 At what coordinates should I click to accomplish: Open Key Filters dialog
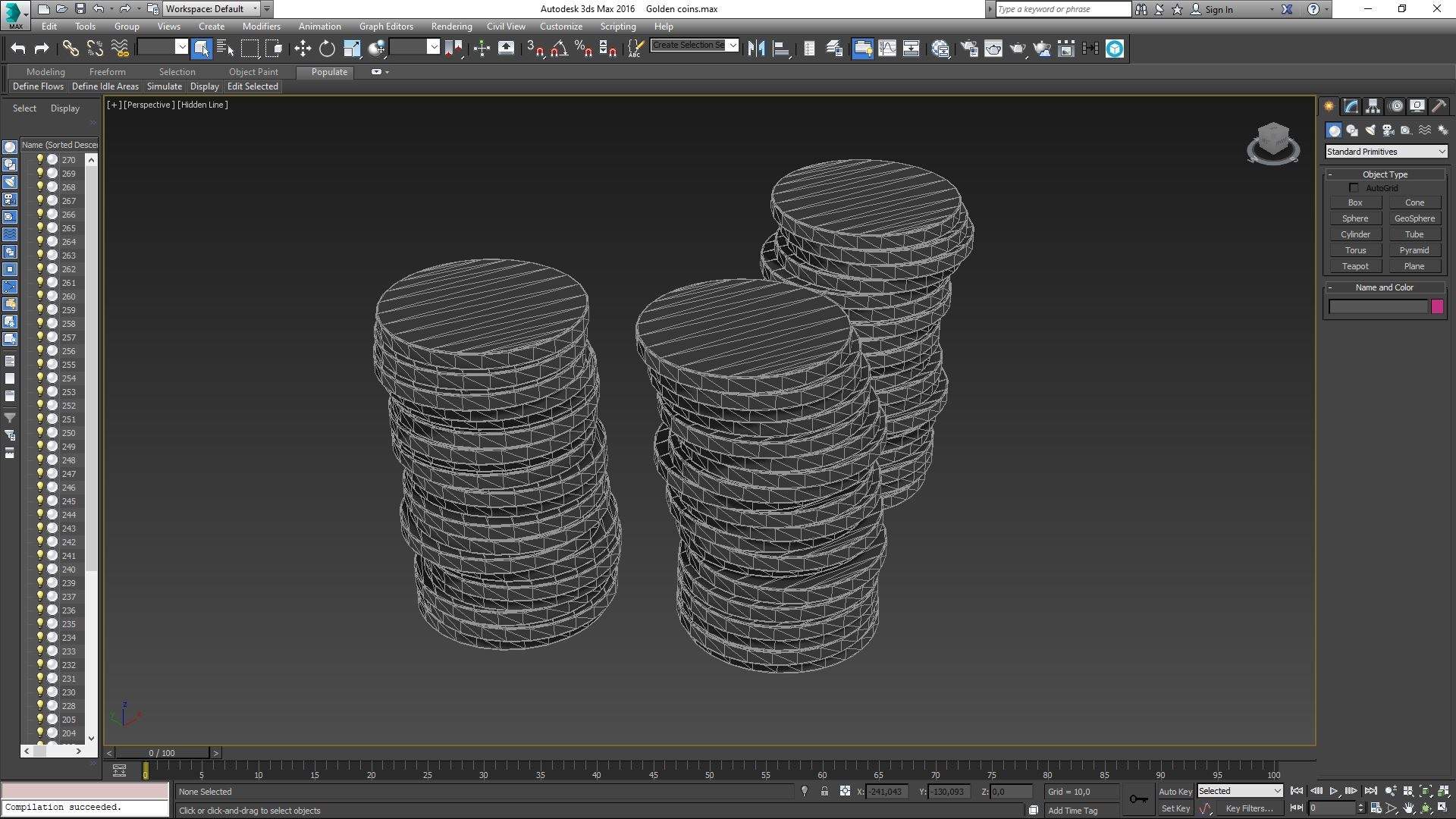tap(1249, 808)
